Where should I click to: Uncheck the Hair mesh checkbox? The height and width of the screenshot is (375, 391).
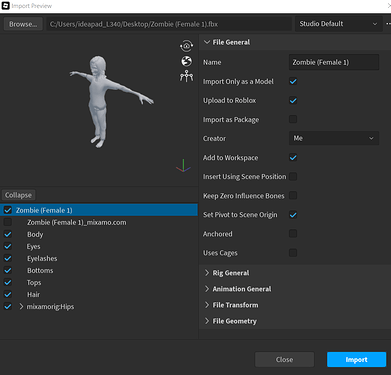8,294
